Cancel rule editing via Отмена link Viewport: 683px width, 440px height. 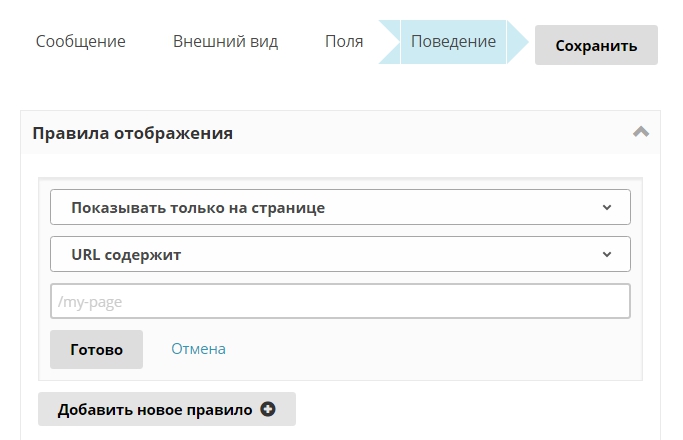click(x=198, y=349)
